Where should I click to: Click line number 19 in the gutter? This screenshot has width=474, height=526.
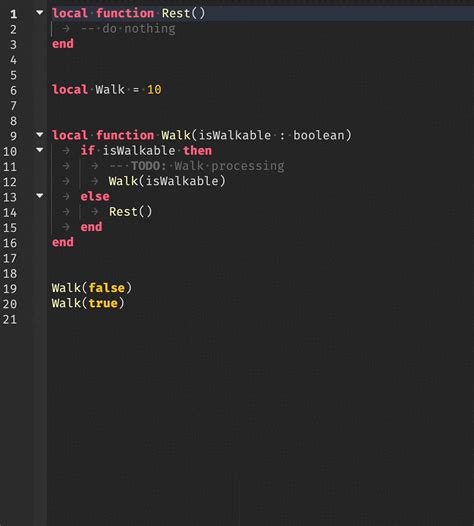pos(10,289)
